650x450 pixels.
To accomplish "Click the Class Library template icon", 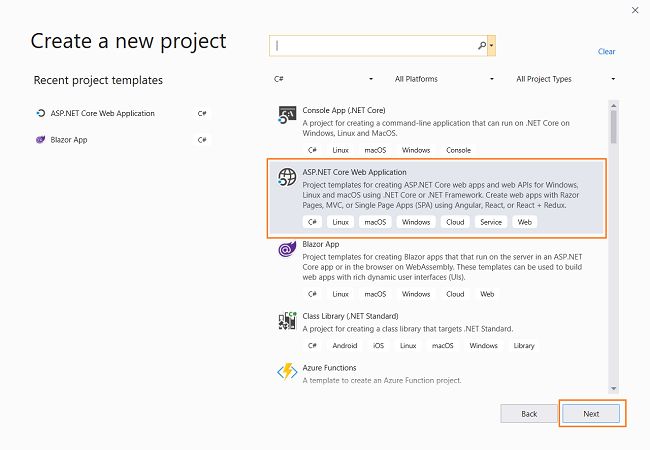I will [x=287, y=321].
